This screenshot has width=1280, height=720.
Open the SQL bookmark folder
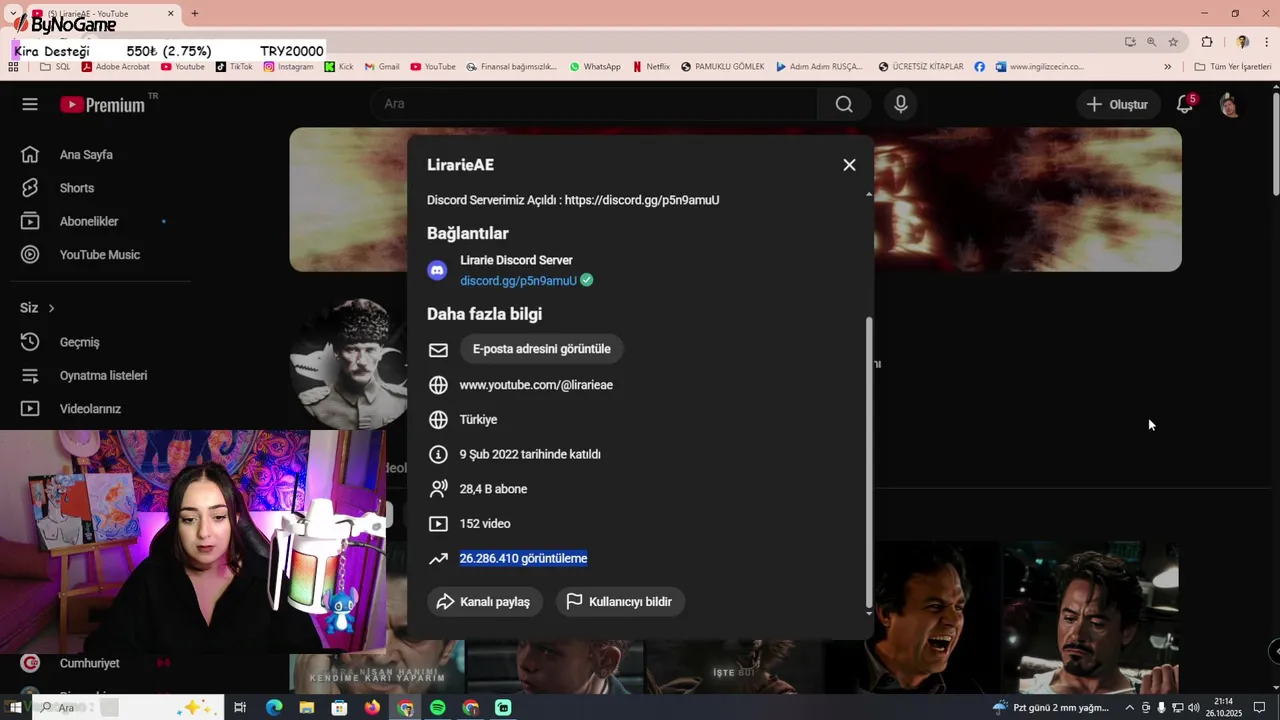click(55, 67)
